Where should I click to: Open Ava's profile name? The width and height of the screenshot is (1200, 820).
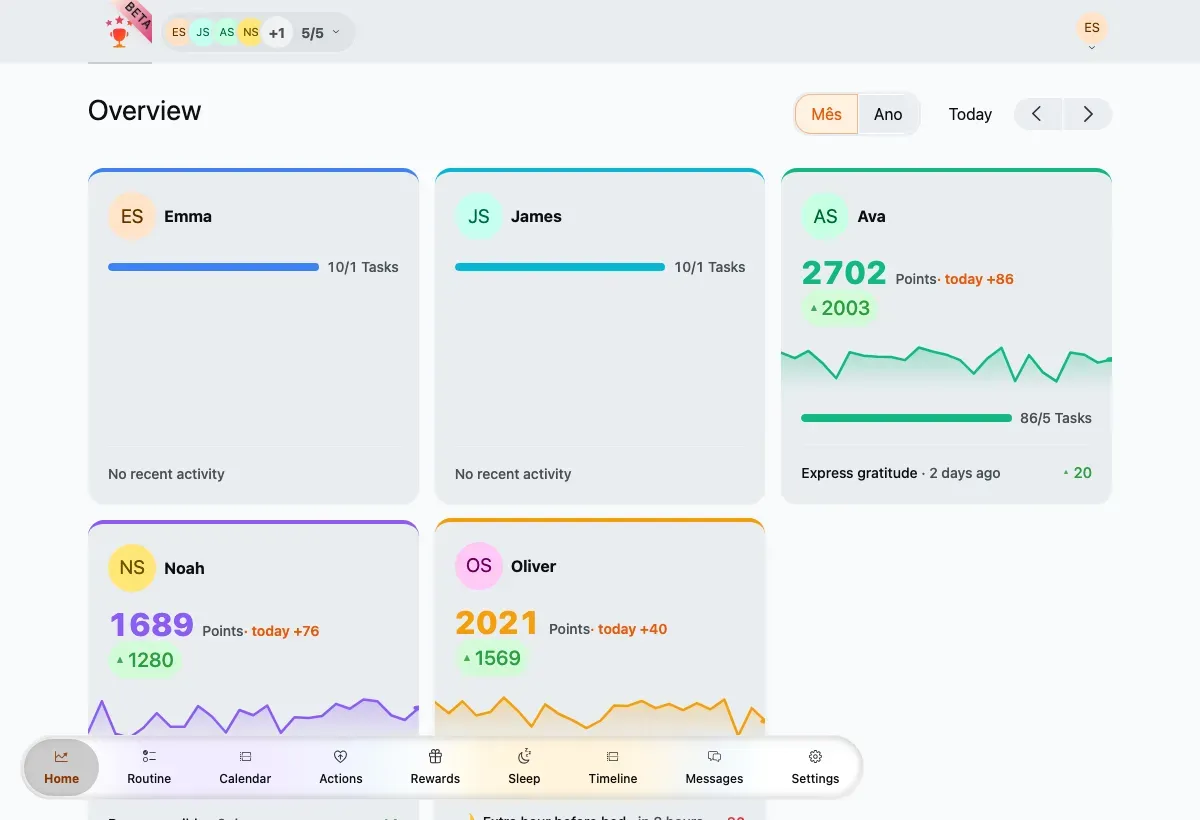click(x=871, y=216)
